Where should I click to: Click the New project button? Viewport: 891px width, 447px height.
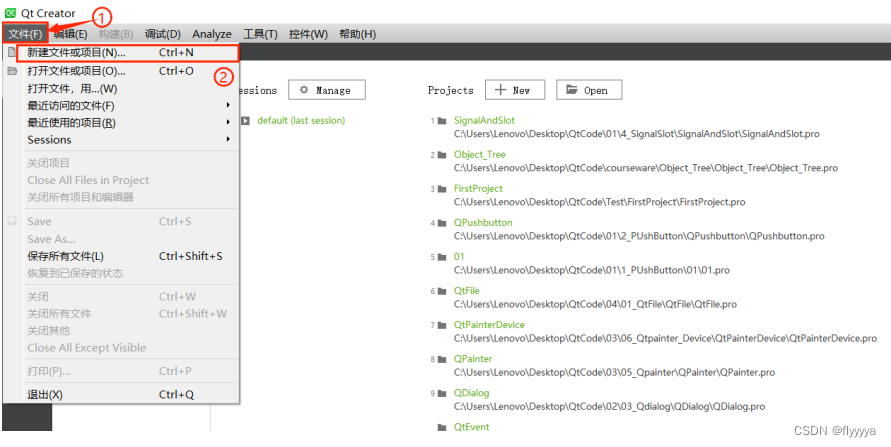[515, 90]
